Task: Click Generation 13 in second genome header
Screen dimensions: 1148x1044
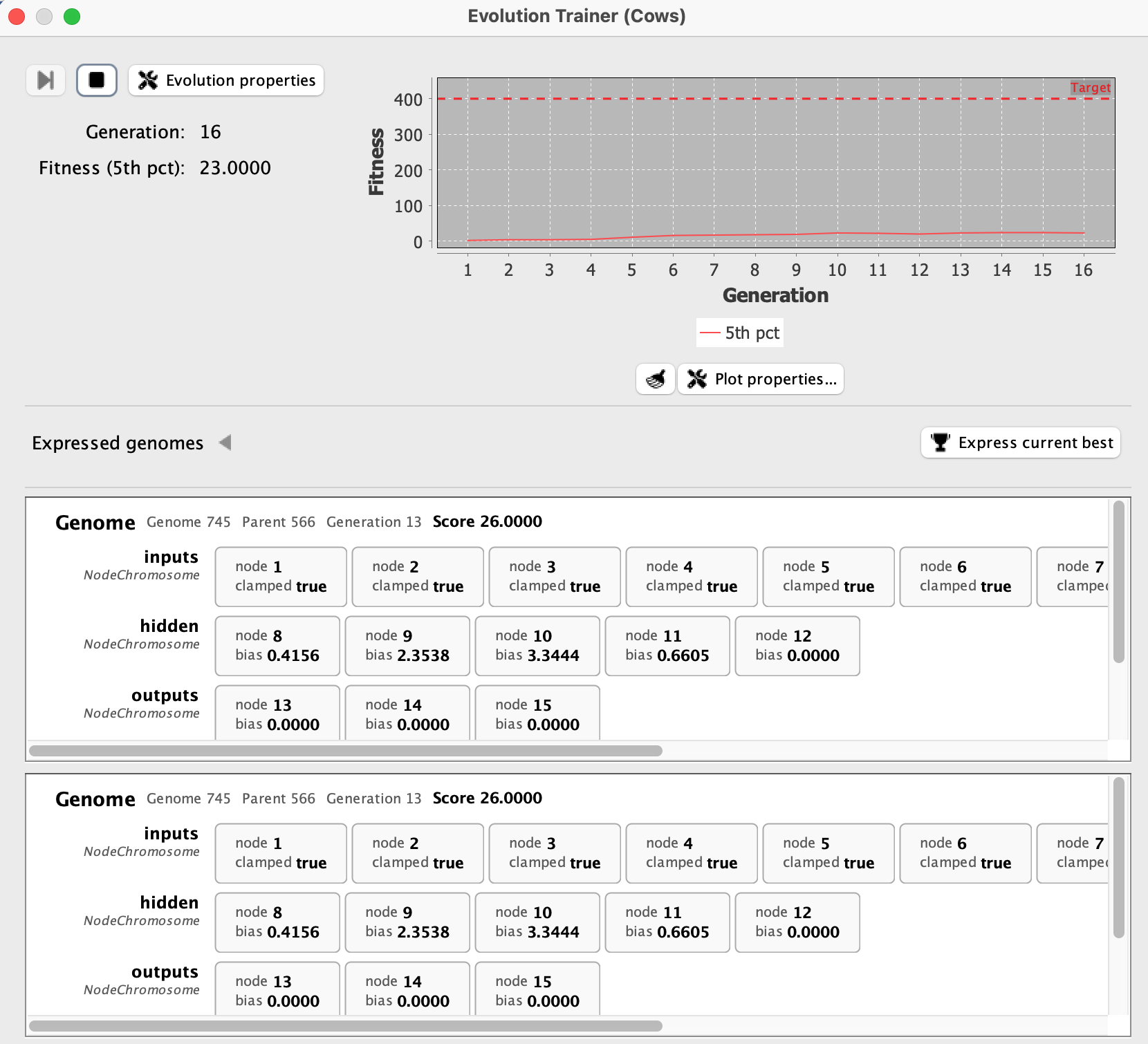Action: [x=374, y=799]
